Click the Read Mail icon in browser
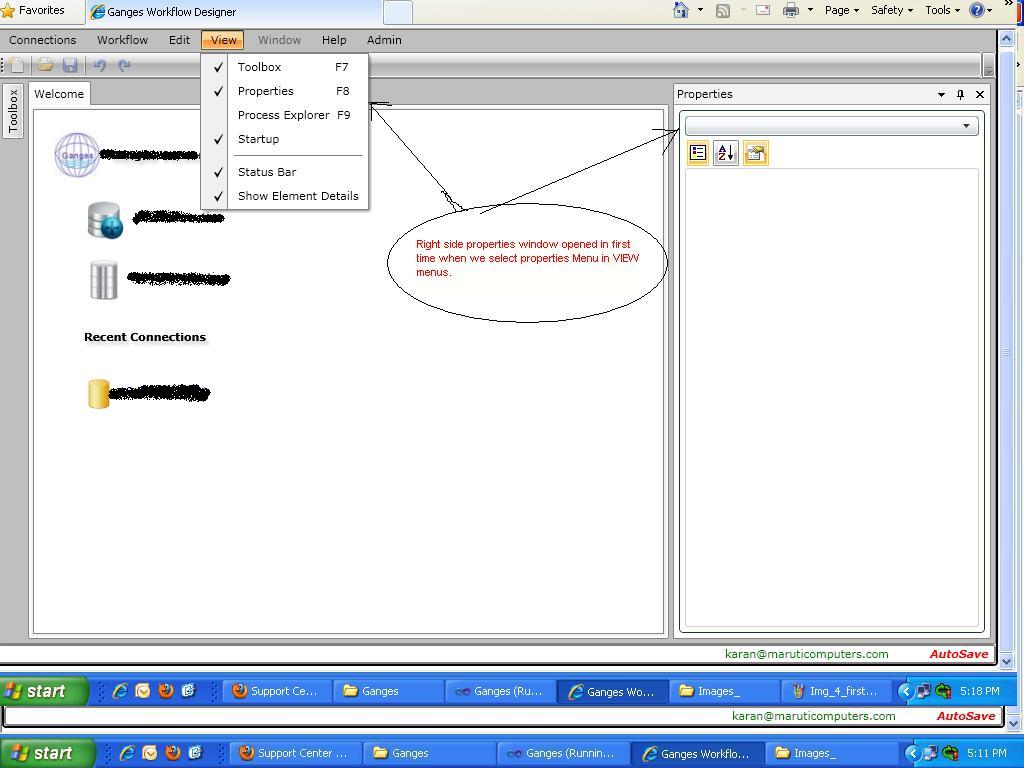This screenshot has width=1024, height=768. pyautogui.click(x=763, y=10)
